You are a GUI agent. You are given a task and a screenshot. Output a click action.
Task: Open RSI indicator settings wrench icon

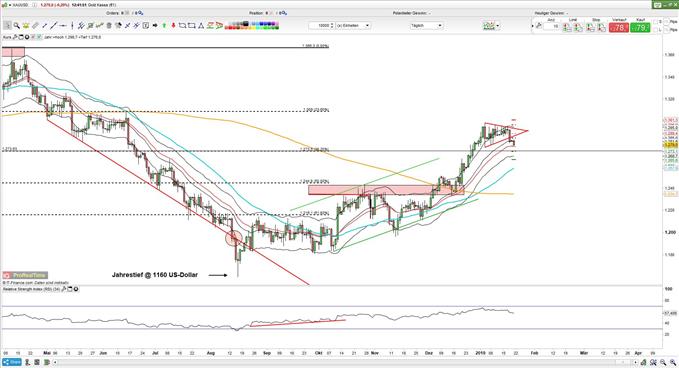[x=64, y=289]
